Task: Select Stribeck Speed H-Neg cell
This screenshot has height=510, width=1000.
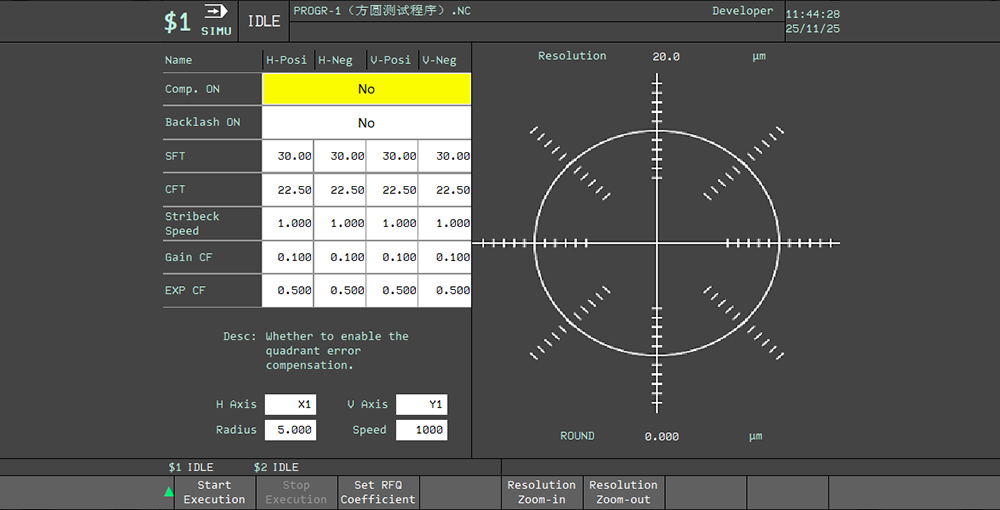Action: [341, 223]
